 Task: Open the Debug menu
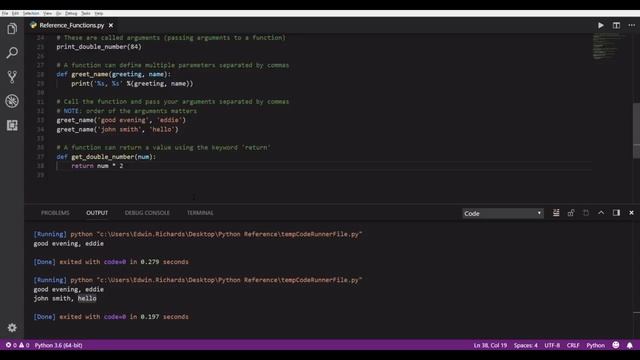pyautogui.click(x=71, y=13)
